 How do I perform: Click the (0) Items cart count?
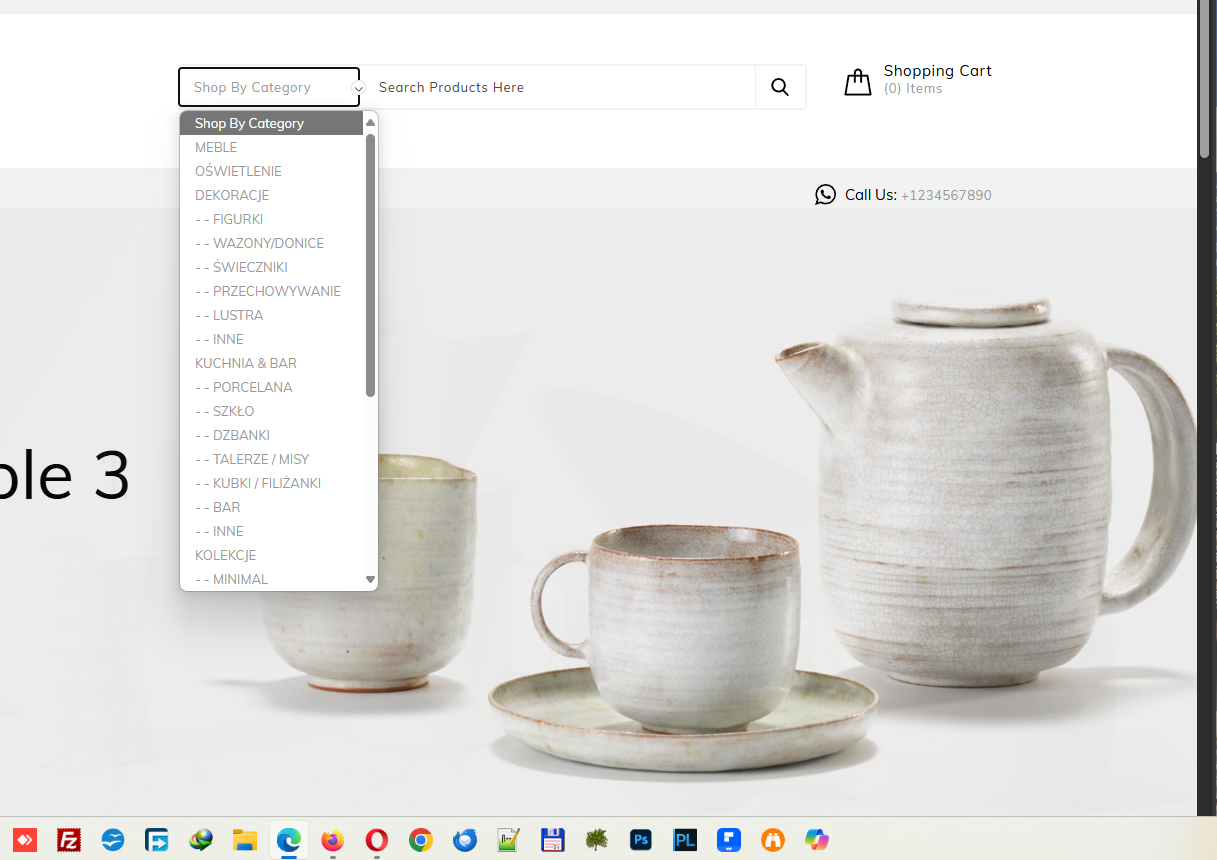(x=913, y=89)
